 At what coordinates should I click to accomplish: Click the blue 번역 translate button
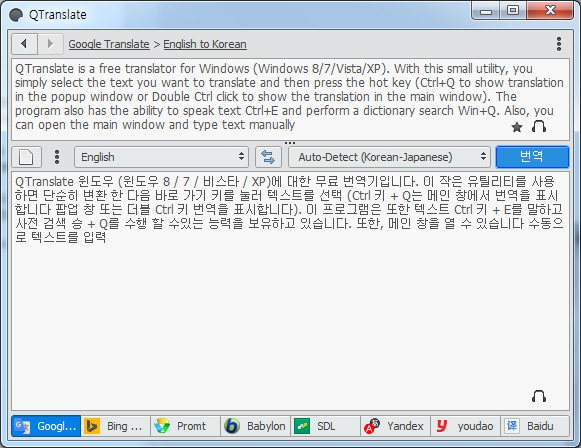point(532,157)
